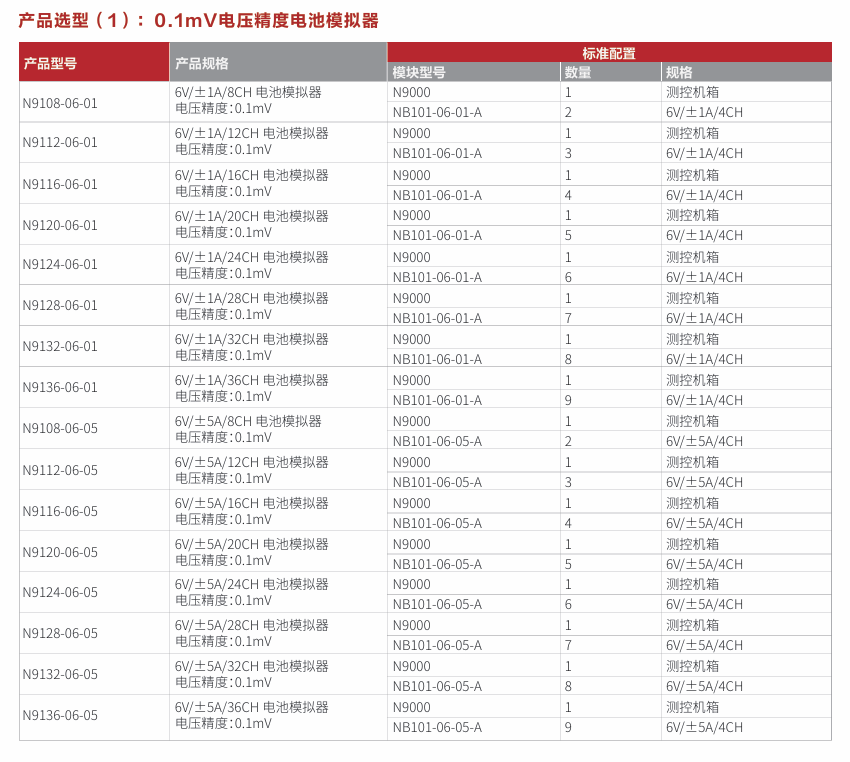The image size is (850, 762).
Task: Select product model N9108-06-01
Action: pyautogui.click(x=60, y=102)
